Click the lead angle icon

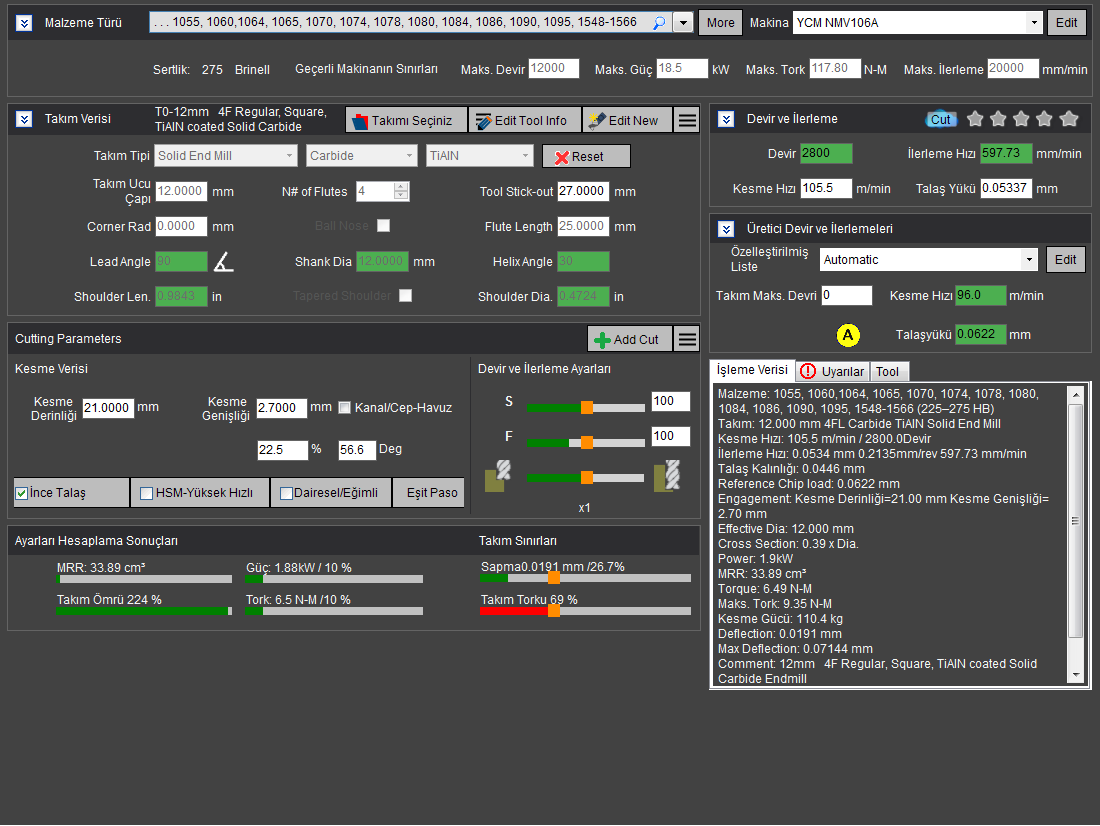click(224, 262)
